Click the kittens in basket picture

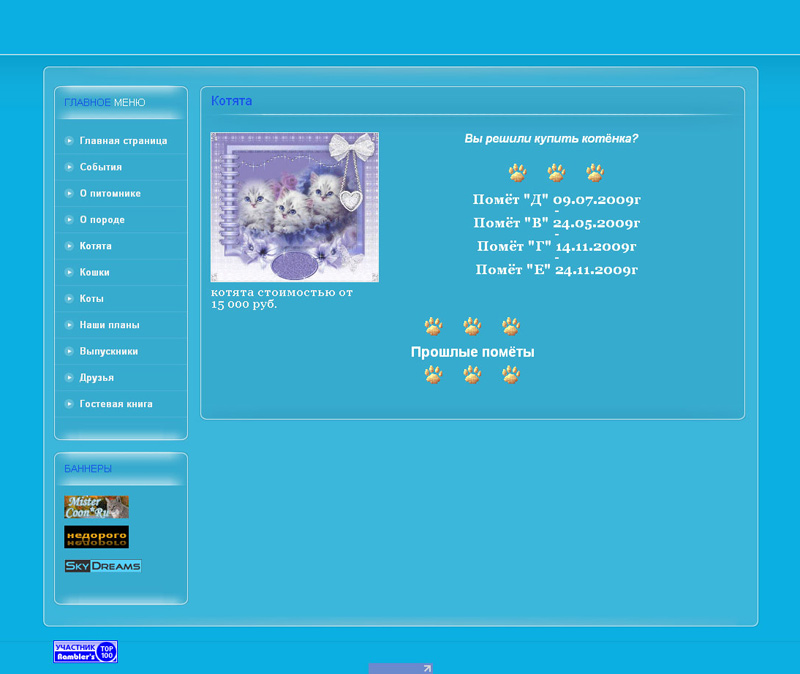294,207
